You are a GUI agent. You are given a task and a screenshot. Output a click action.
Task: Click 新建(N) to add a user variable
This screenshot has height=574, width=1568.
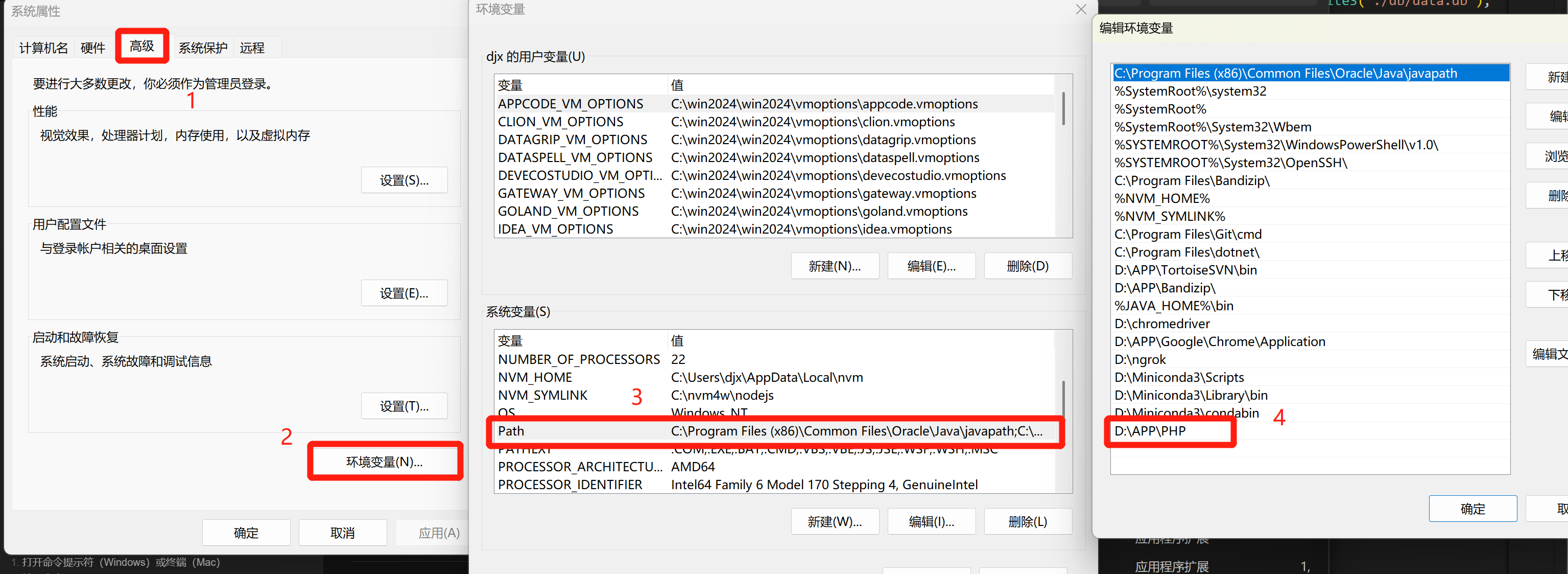point(835,266)
